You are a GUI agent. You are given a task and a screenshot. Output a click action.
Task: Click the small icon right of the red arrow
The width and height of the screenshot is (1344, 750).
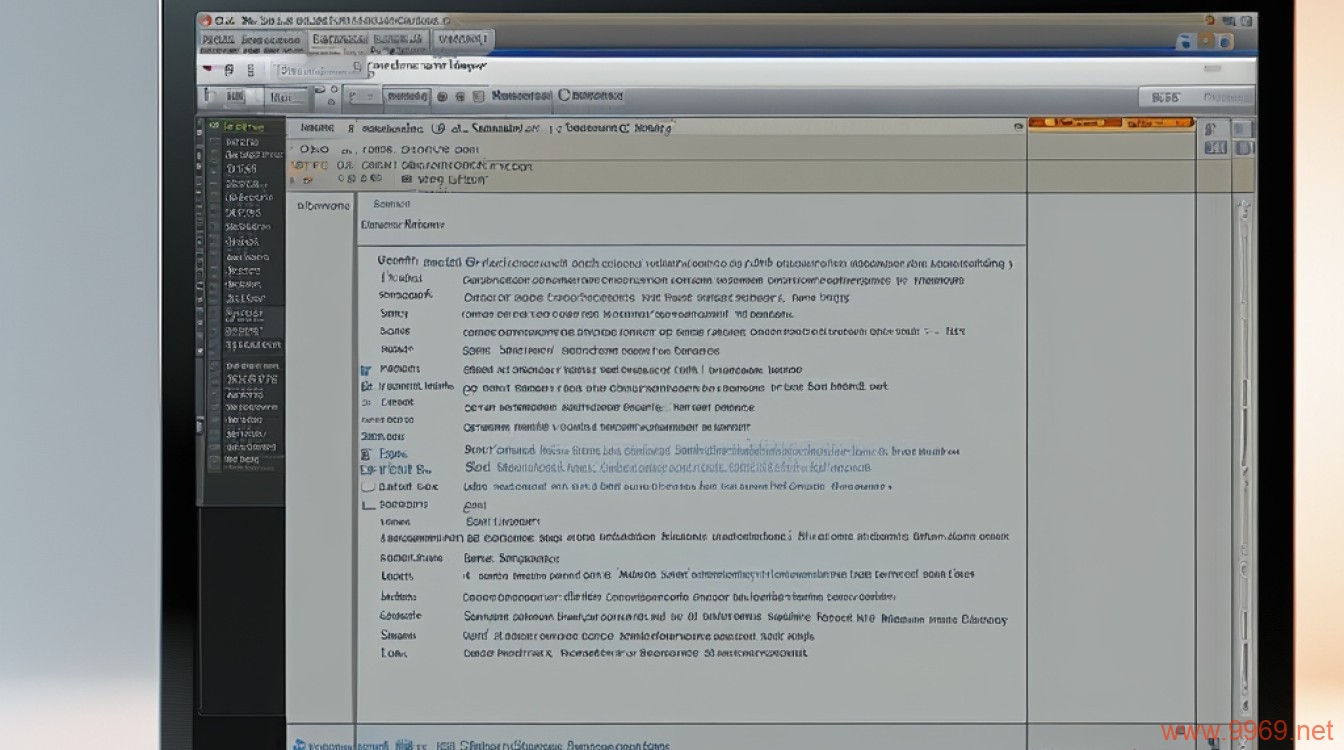point(229,70)
